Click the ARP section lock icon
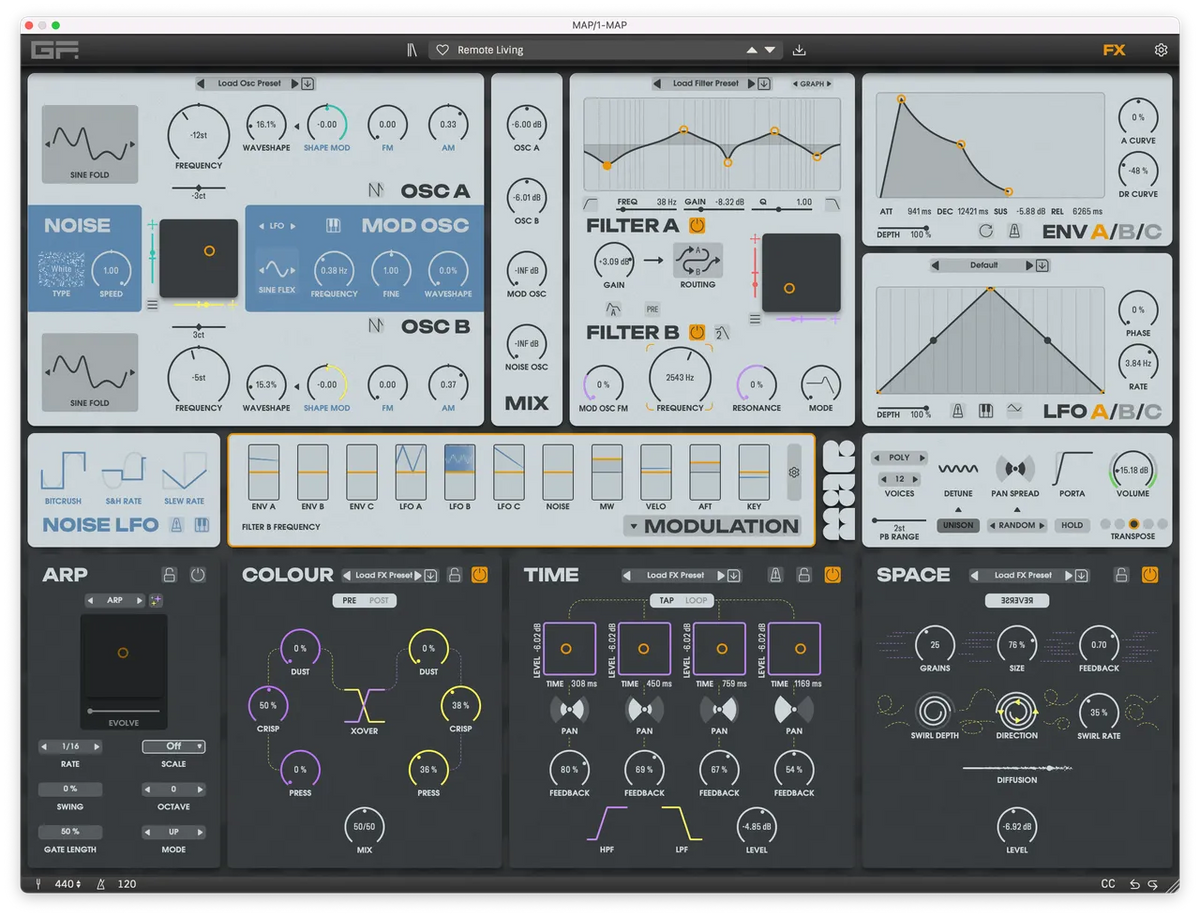This screenshot has height=917, width=1200. coord(170,575)
